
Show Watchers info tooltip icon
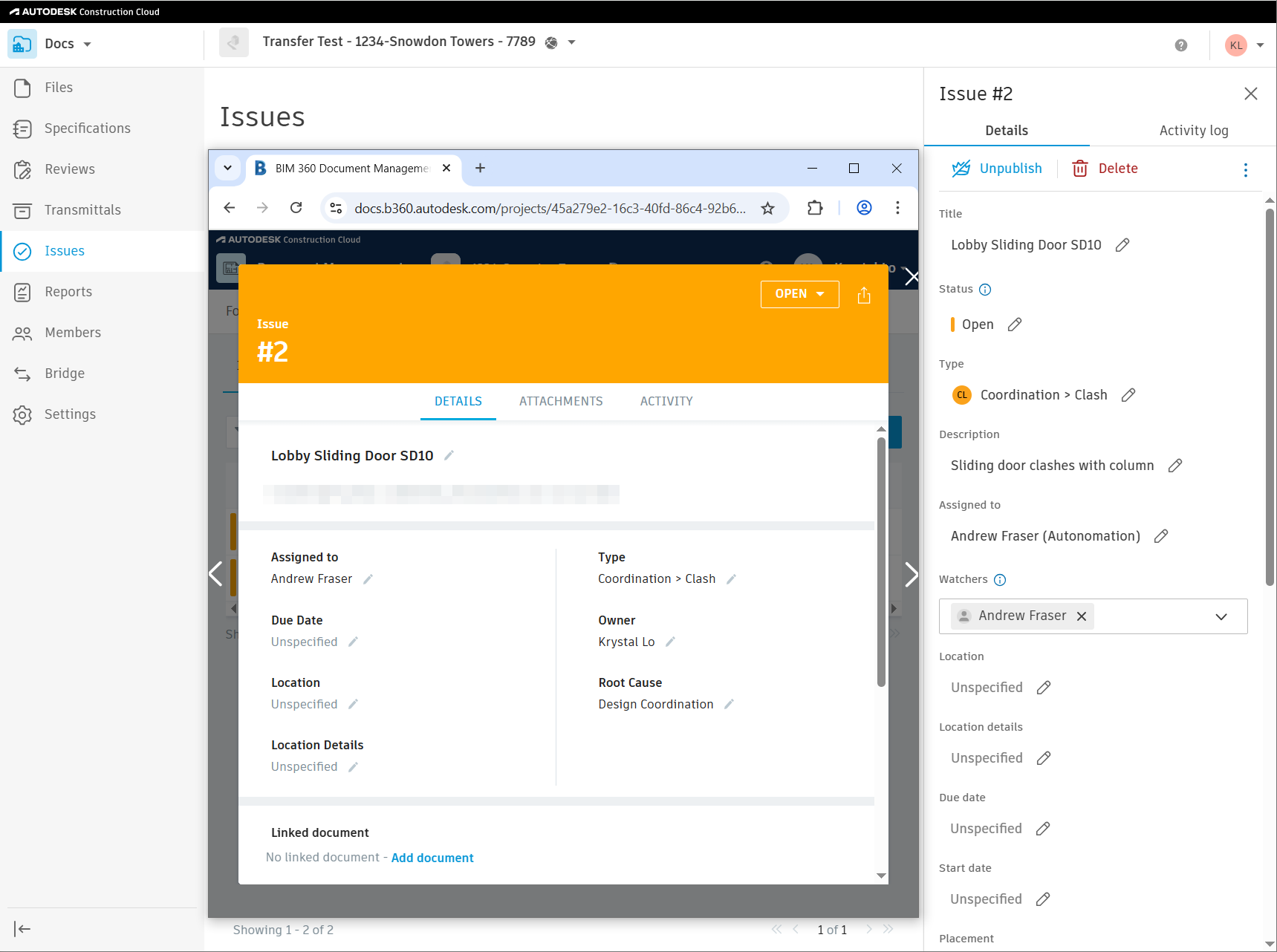click(x=1000, y=580)
